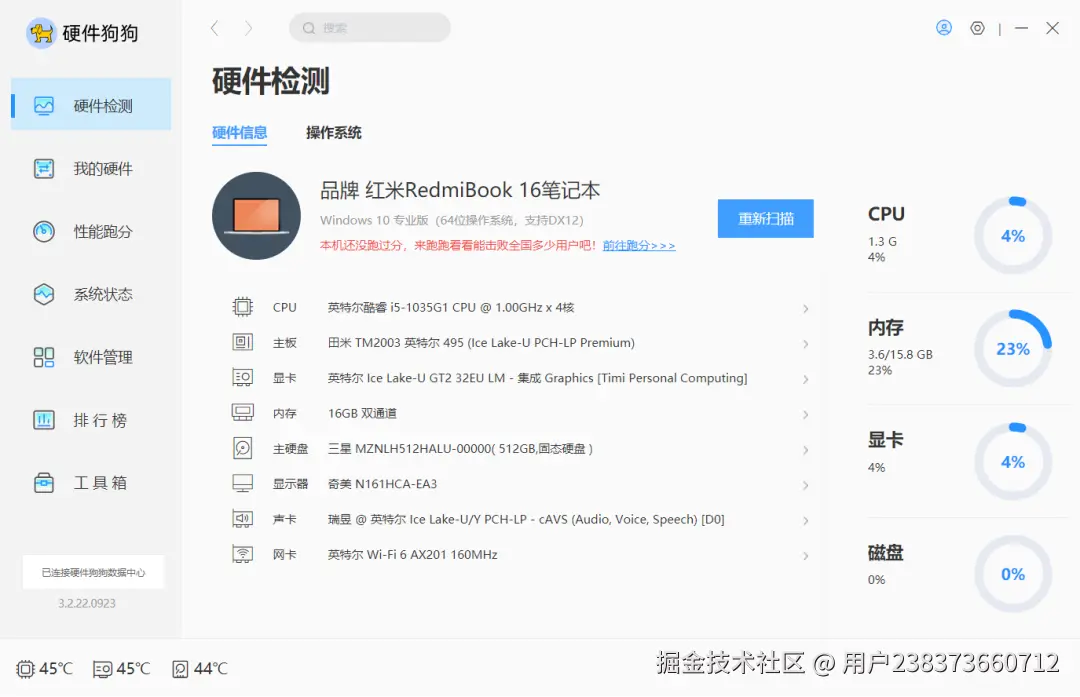Click the 重新扫描 rescan button

(x=765, y=218)
